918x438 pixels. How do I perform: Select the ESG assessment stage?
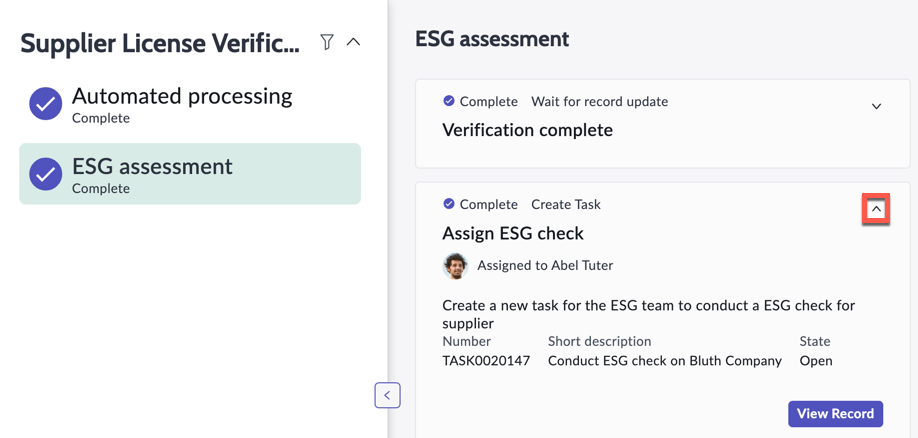pos(190,174)
